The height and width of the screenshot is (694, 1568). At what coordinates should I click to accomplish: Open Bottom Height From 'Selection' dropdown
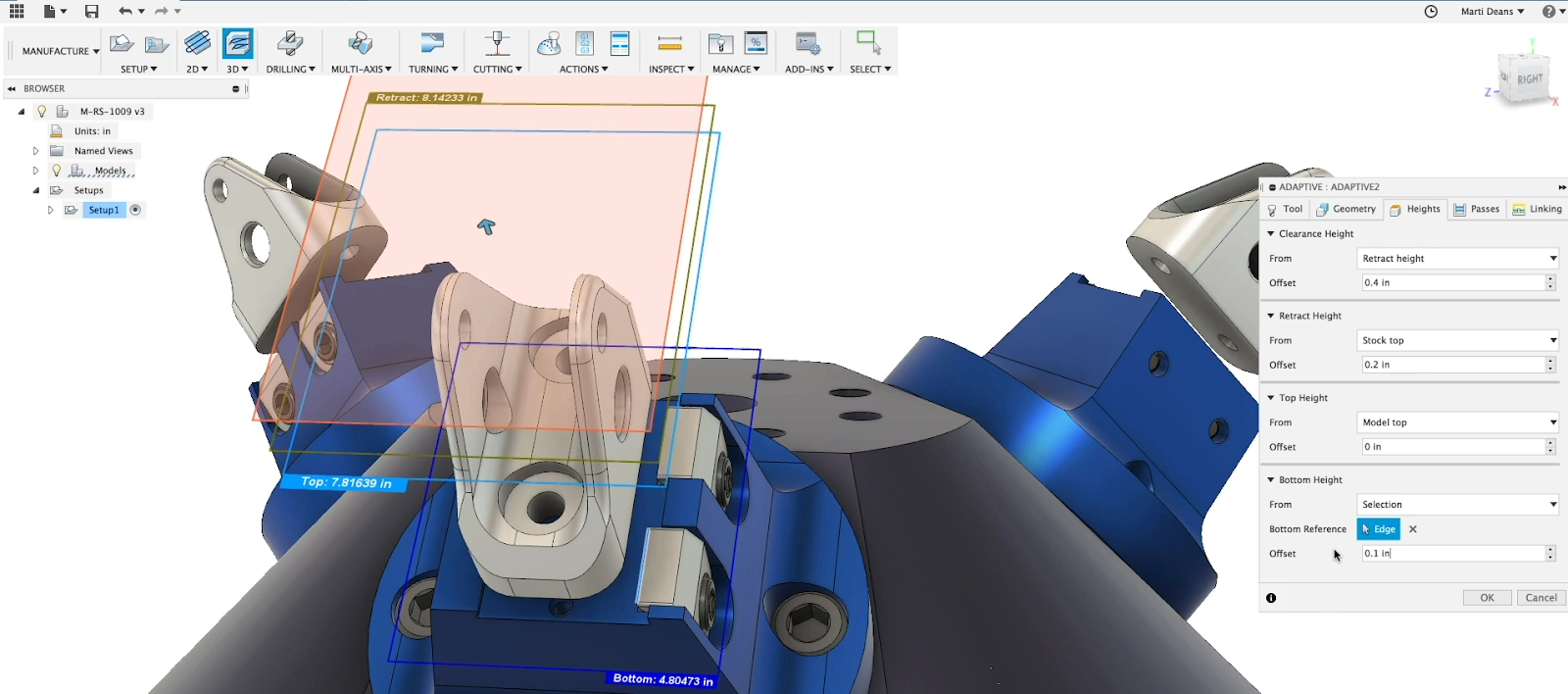(1458, 505)
